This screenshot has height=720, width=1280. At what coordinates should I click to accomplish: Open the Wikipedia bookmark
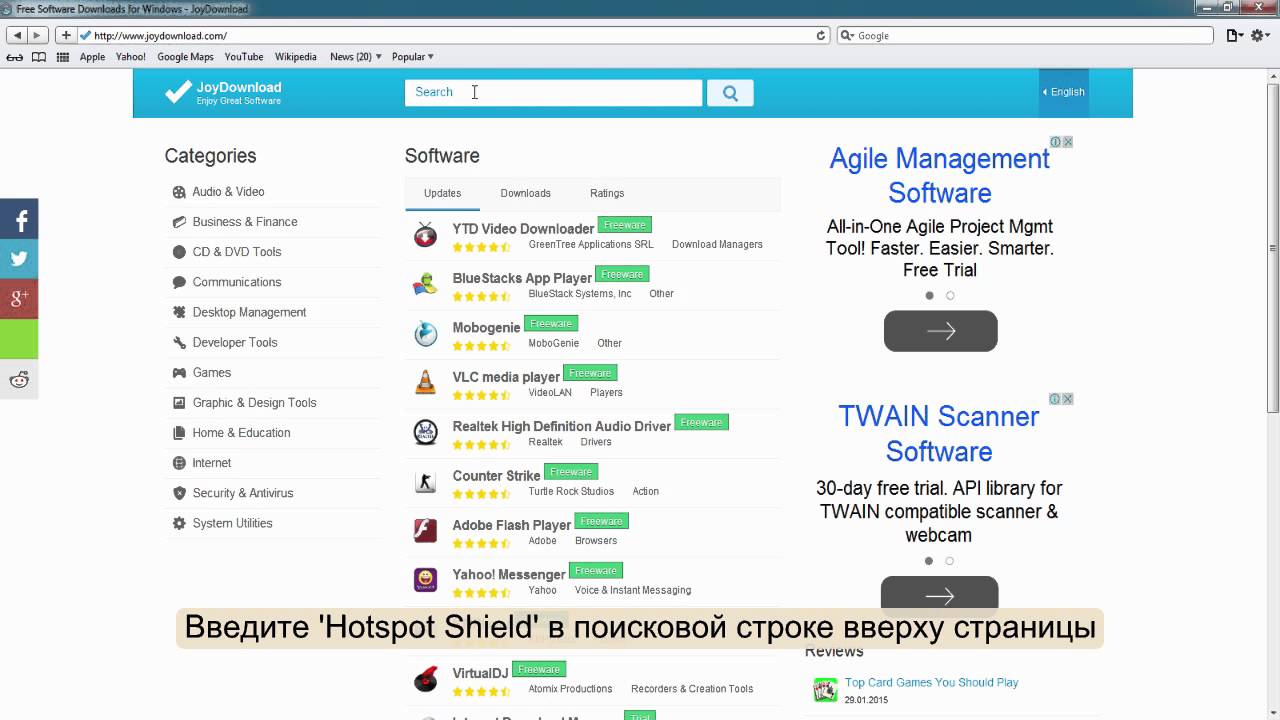click(296, 57)
